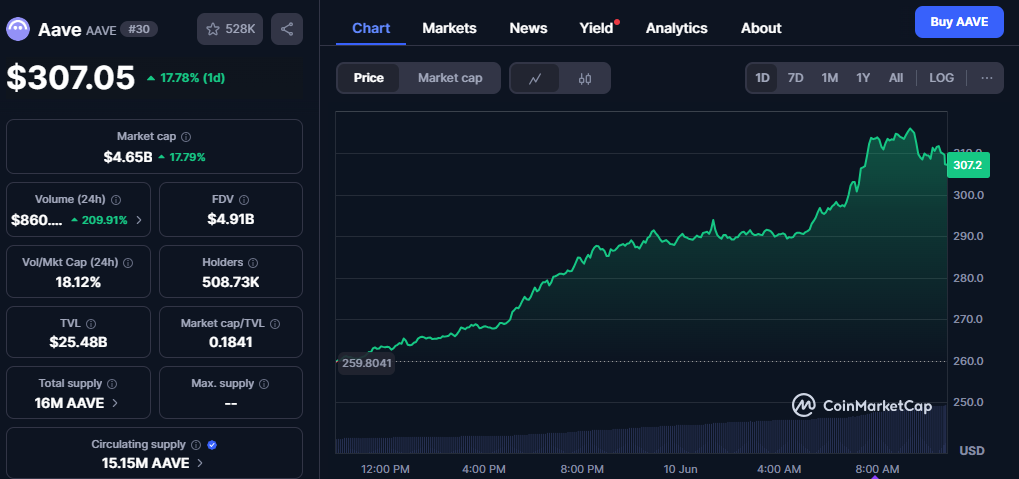Switch to line chart view icon
Image resolution: width=1019 pixels, height=479 pixels.
(x=535, y=79)
